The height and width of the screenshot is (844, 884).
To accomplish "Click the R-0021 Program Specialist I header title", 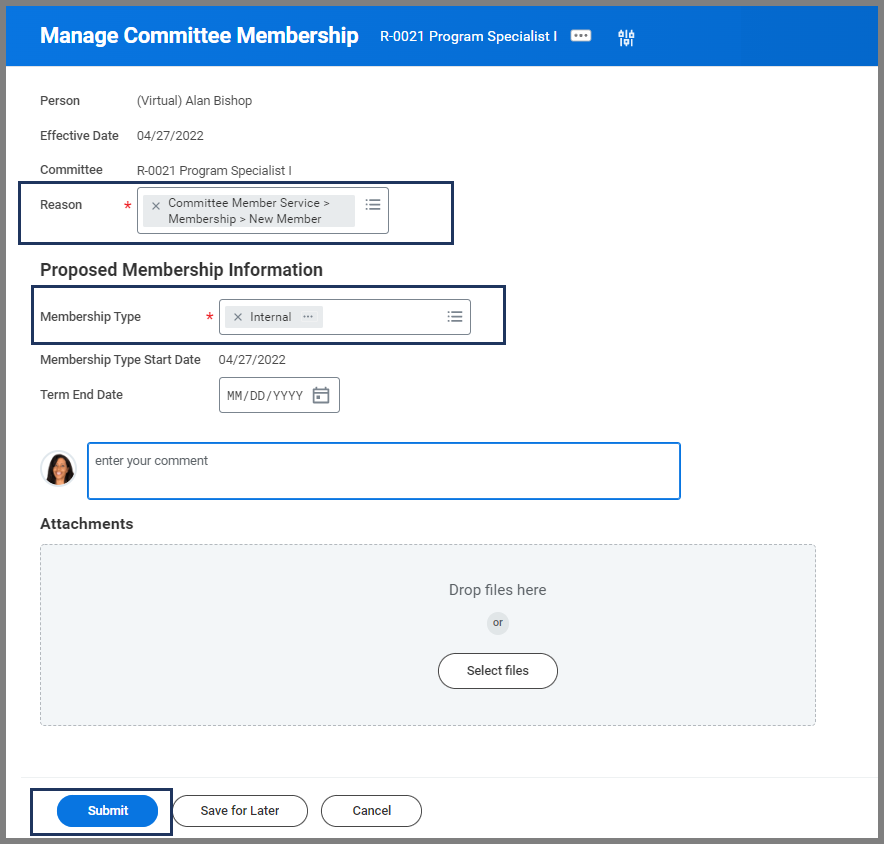I will [468, 37].
